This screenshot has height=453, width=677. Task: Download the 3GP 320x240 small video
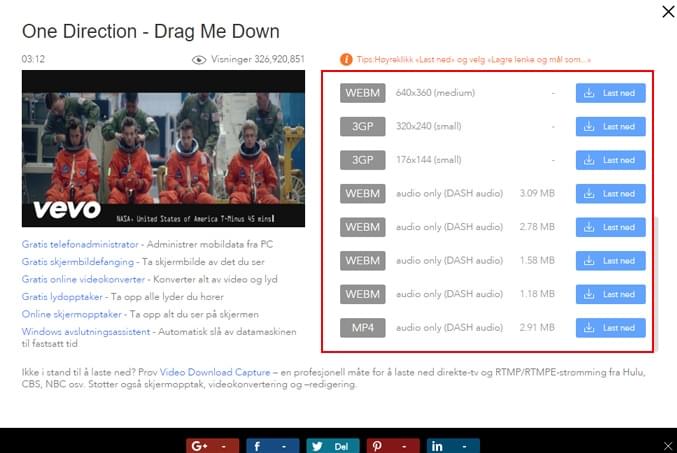coord(610,127)
